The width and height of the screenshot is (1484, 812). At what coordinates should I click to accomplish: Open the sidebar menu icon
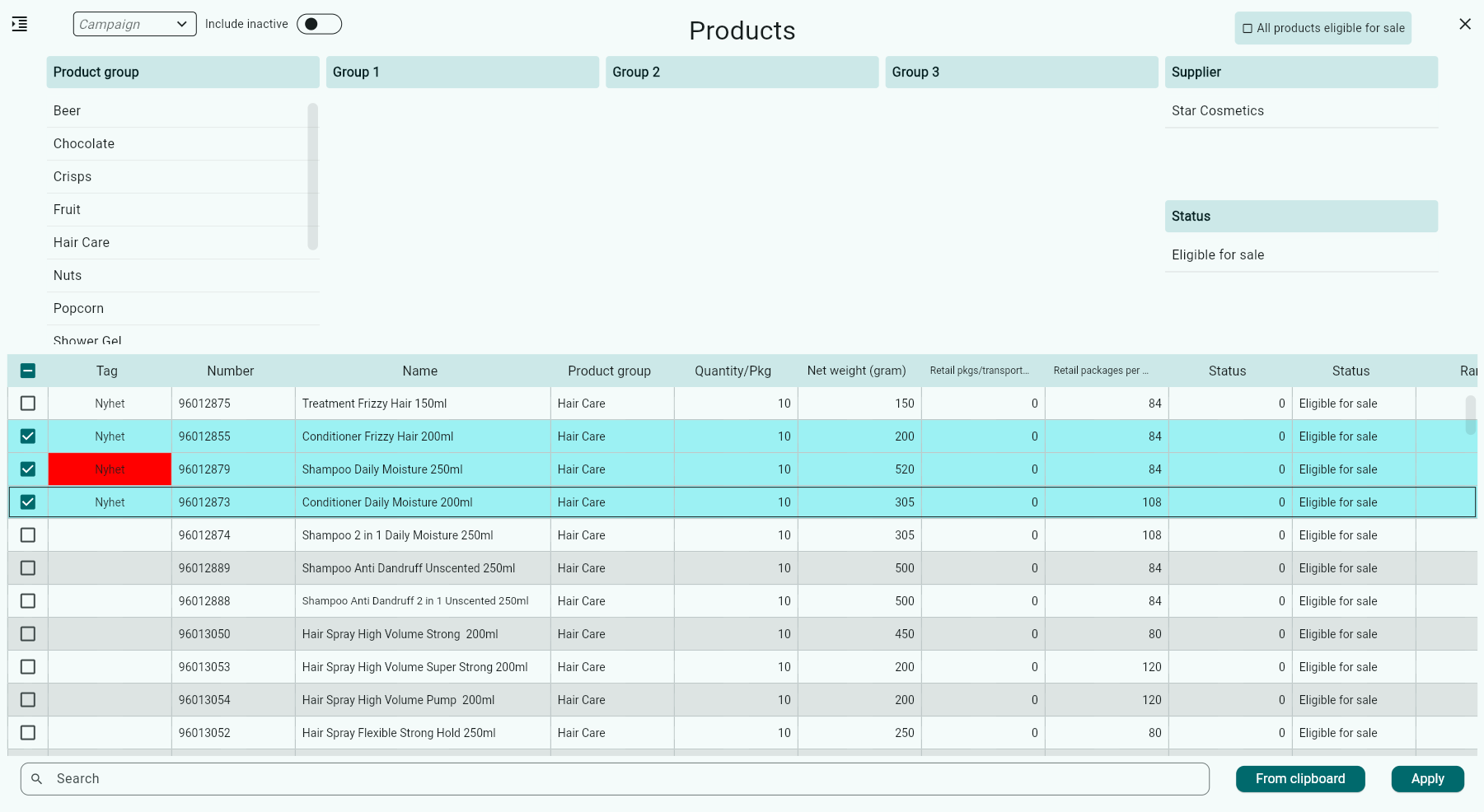20,24
